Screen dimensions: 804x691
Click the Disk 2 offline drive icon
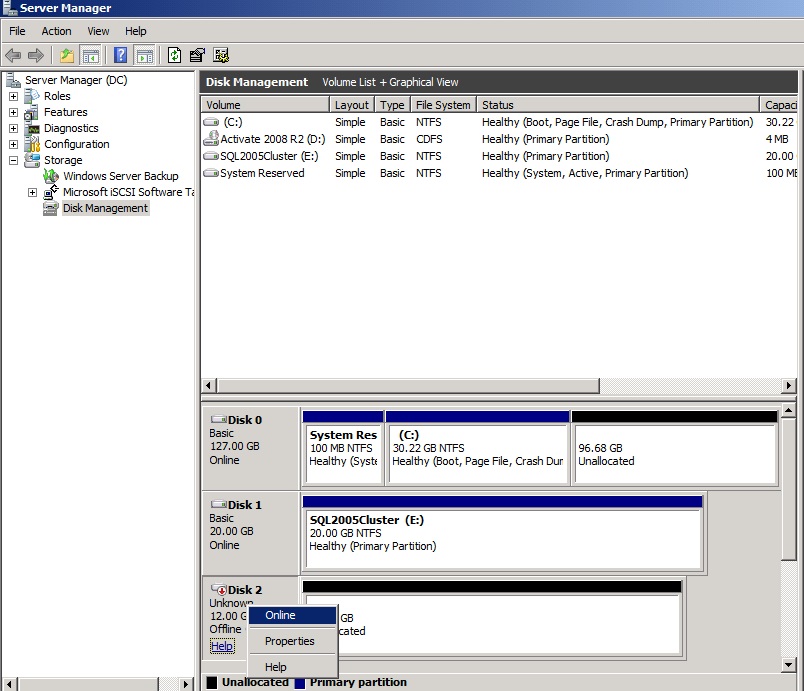[x=219, y=590]
